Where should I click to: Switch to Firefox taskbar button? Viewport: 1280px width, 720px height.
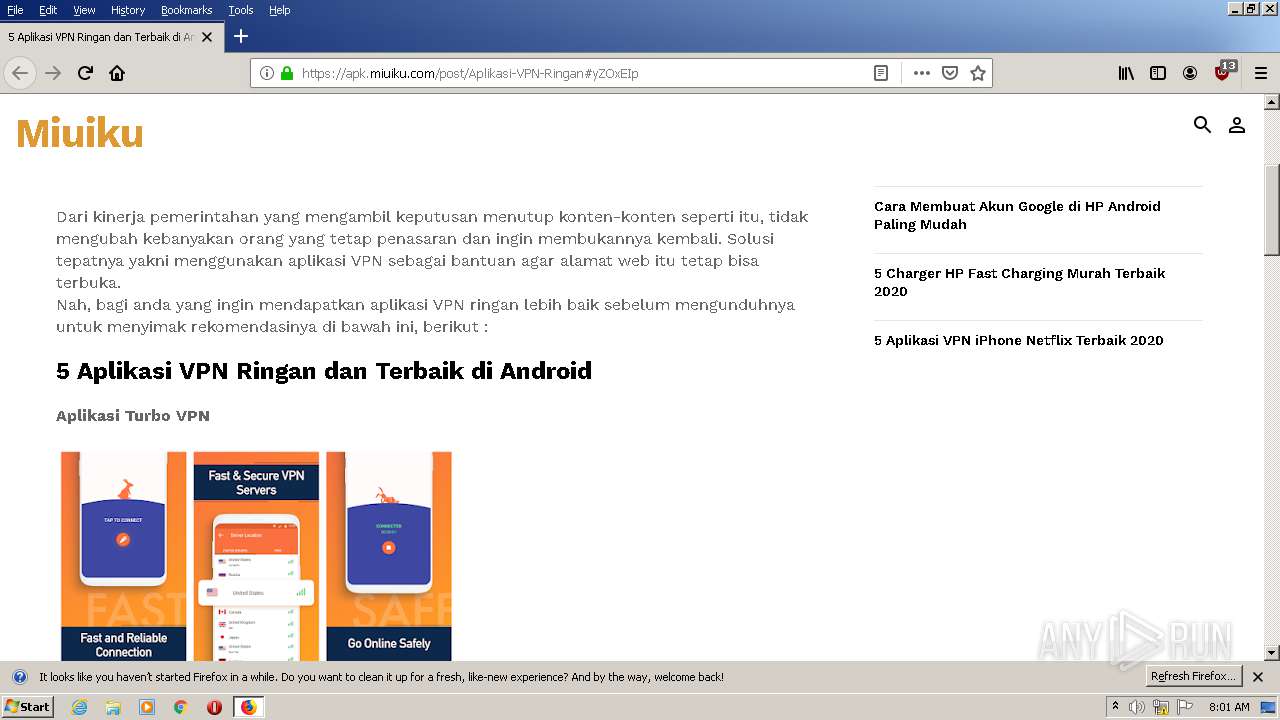[248, 707]
